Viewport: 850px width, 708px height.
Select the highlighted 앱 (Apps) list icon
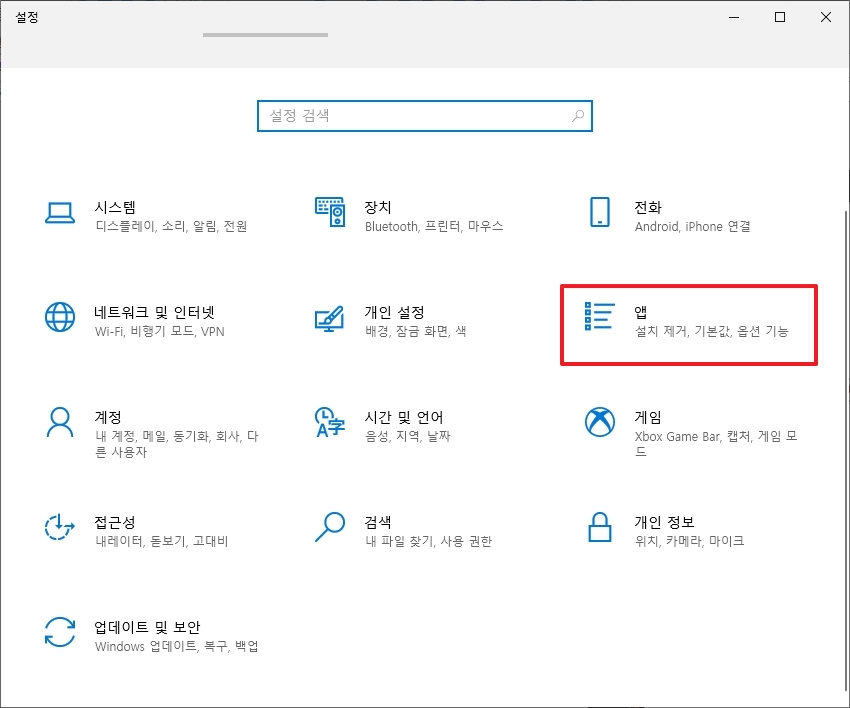(597, 317)
